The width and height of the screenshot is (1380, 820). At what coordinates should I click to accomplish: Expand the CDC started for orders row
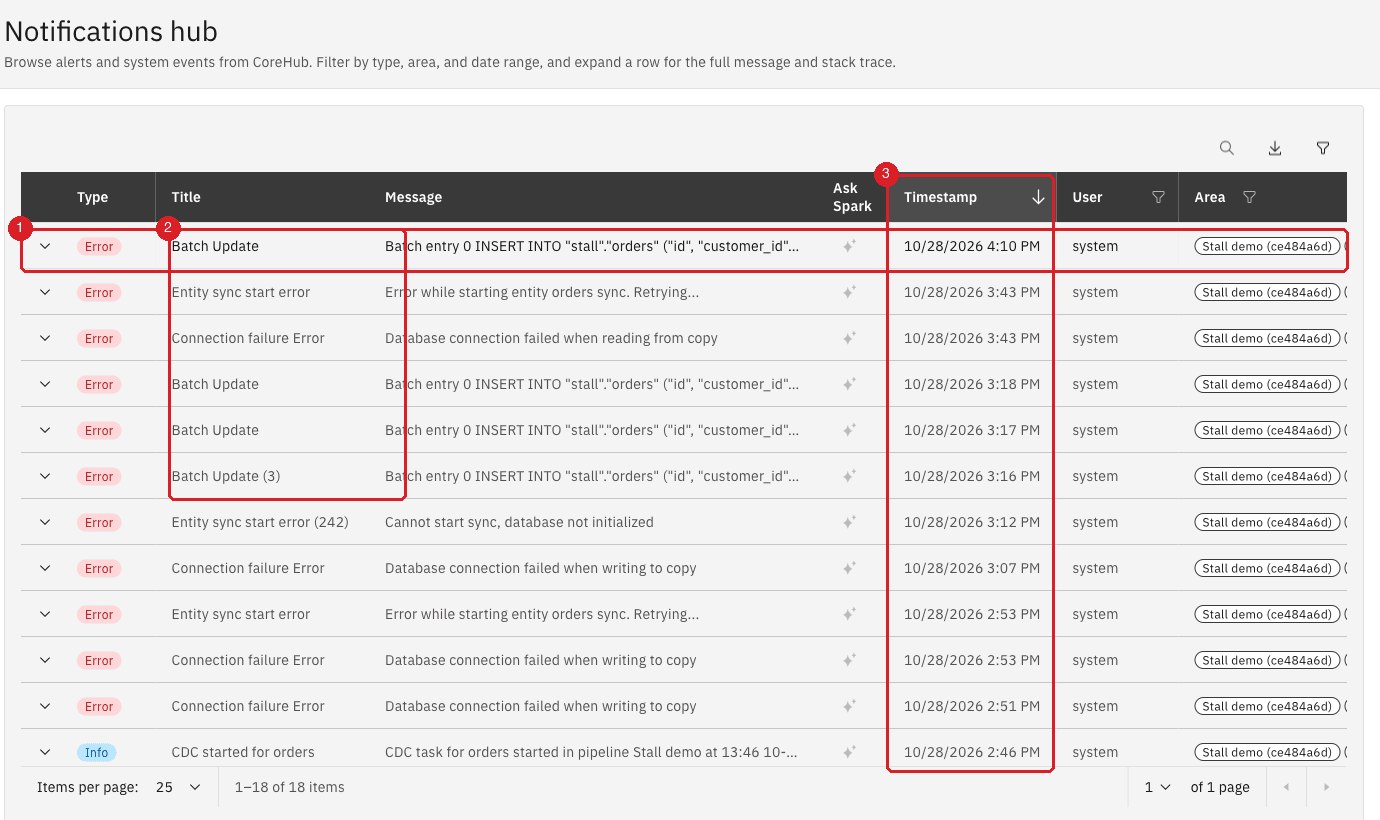(x=45, y=752)
